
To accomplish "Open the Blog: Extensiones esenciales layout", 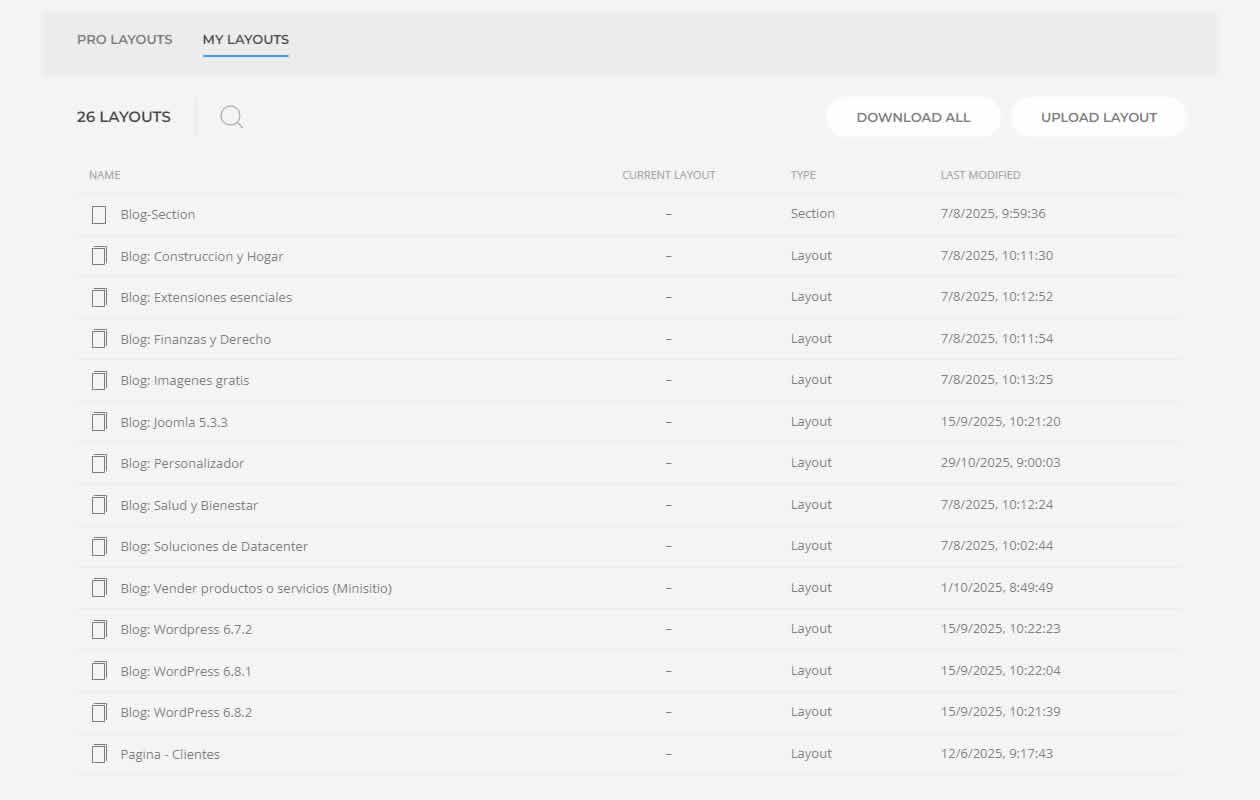I will click(206, 298).
